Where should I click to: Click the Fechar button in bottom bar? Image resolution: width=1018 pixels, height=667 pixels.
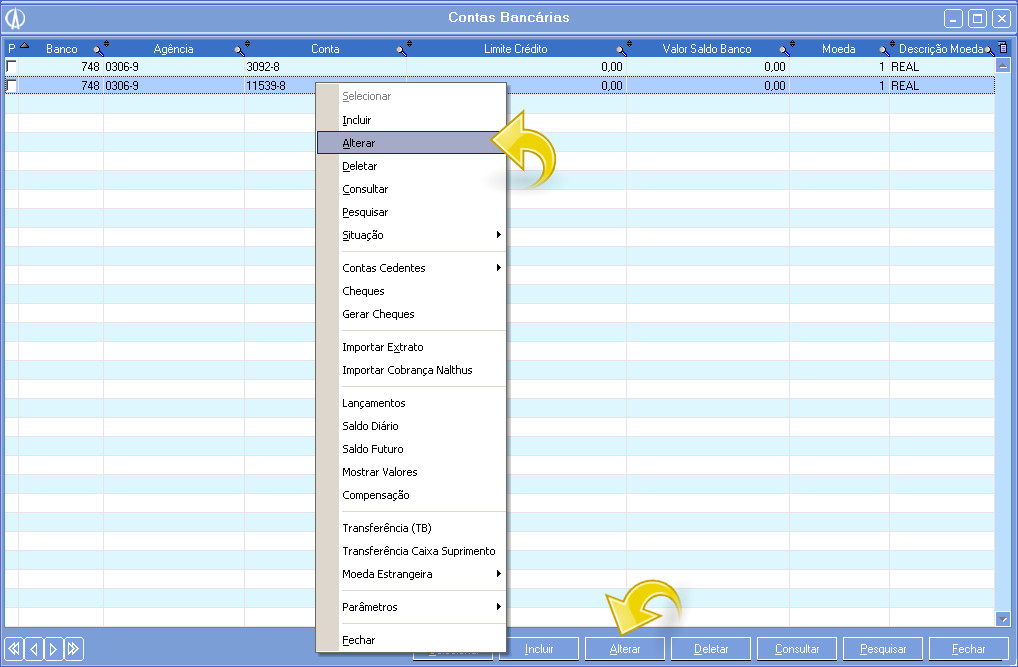coord(969,649)
